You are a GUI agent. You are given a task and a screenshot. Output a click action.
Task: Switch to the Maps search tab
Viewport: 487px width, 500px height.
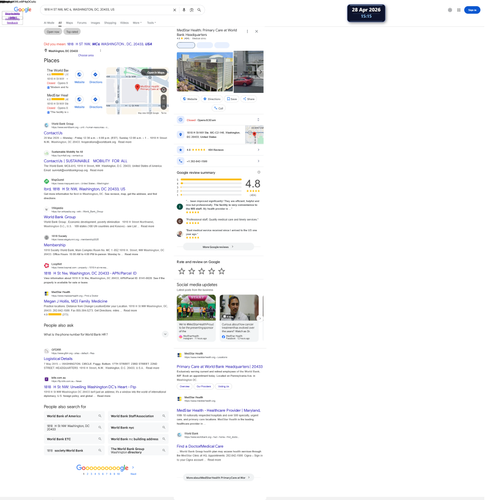(x=70, y=23)
